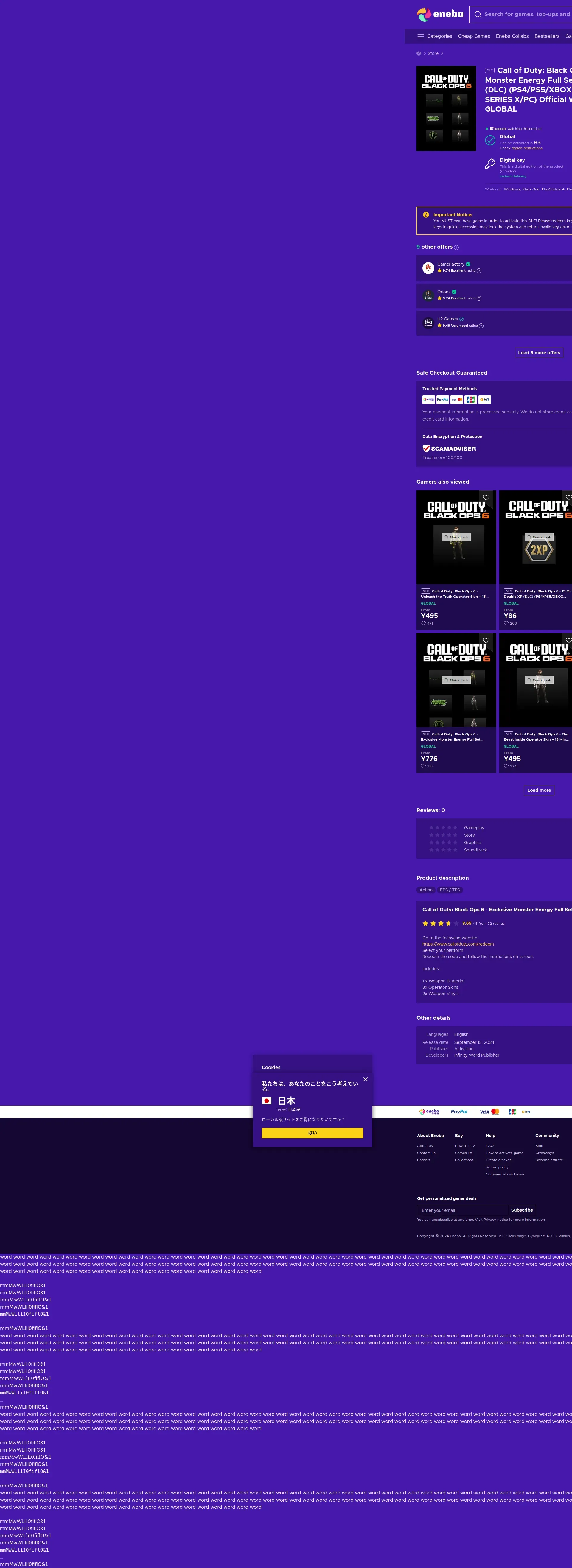This screenshot has height=1568, width=572.
Task: Click the other offers info icon
Action: pos(456,248)
